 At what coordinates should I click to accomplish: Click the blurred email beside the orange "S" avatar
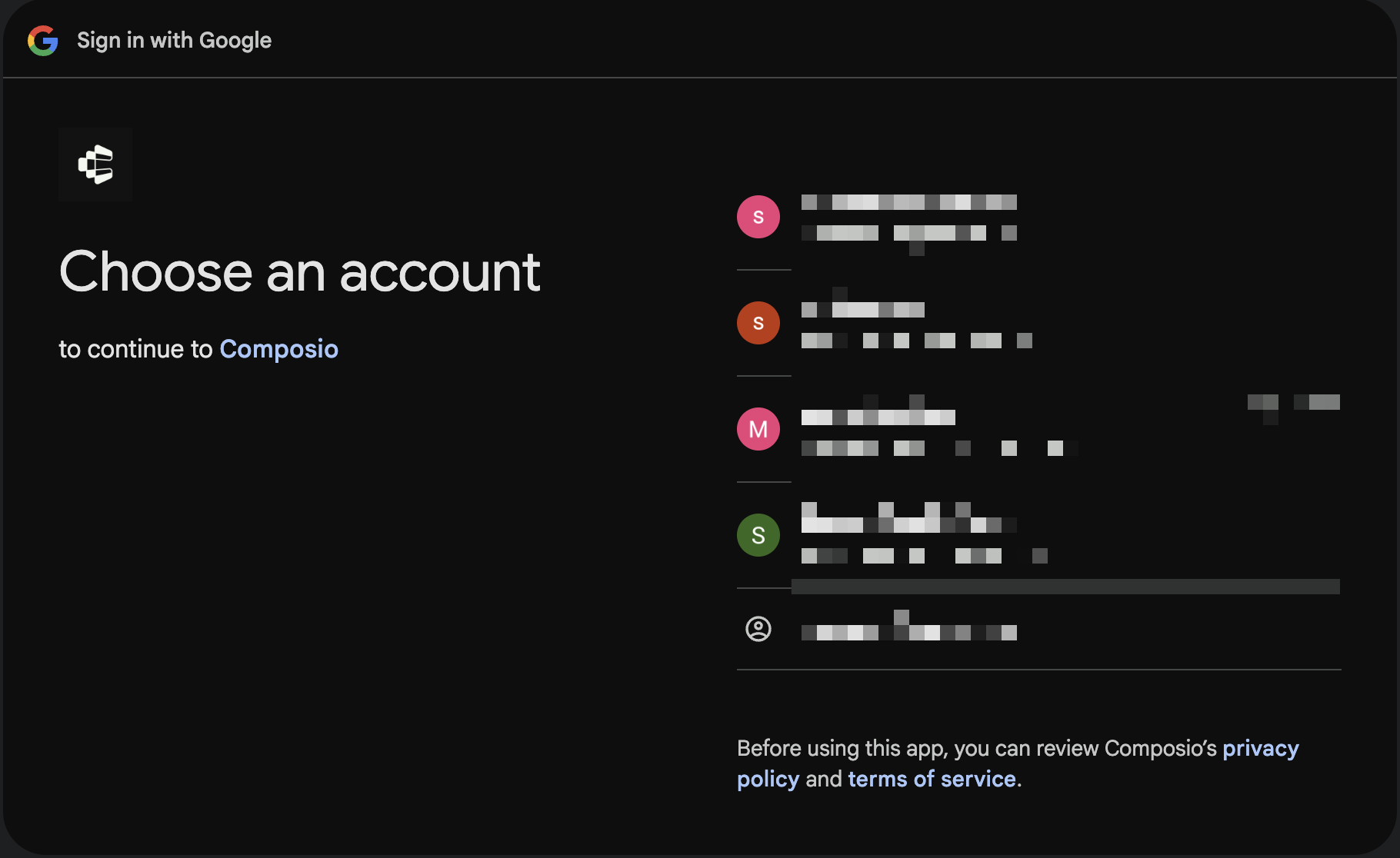[916, 341]
